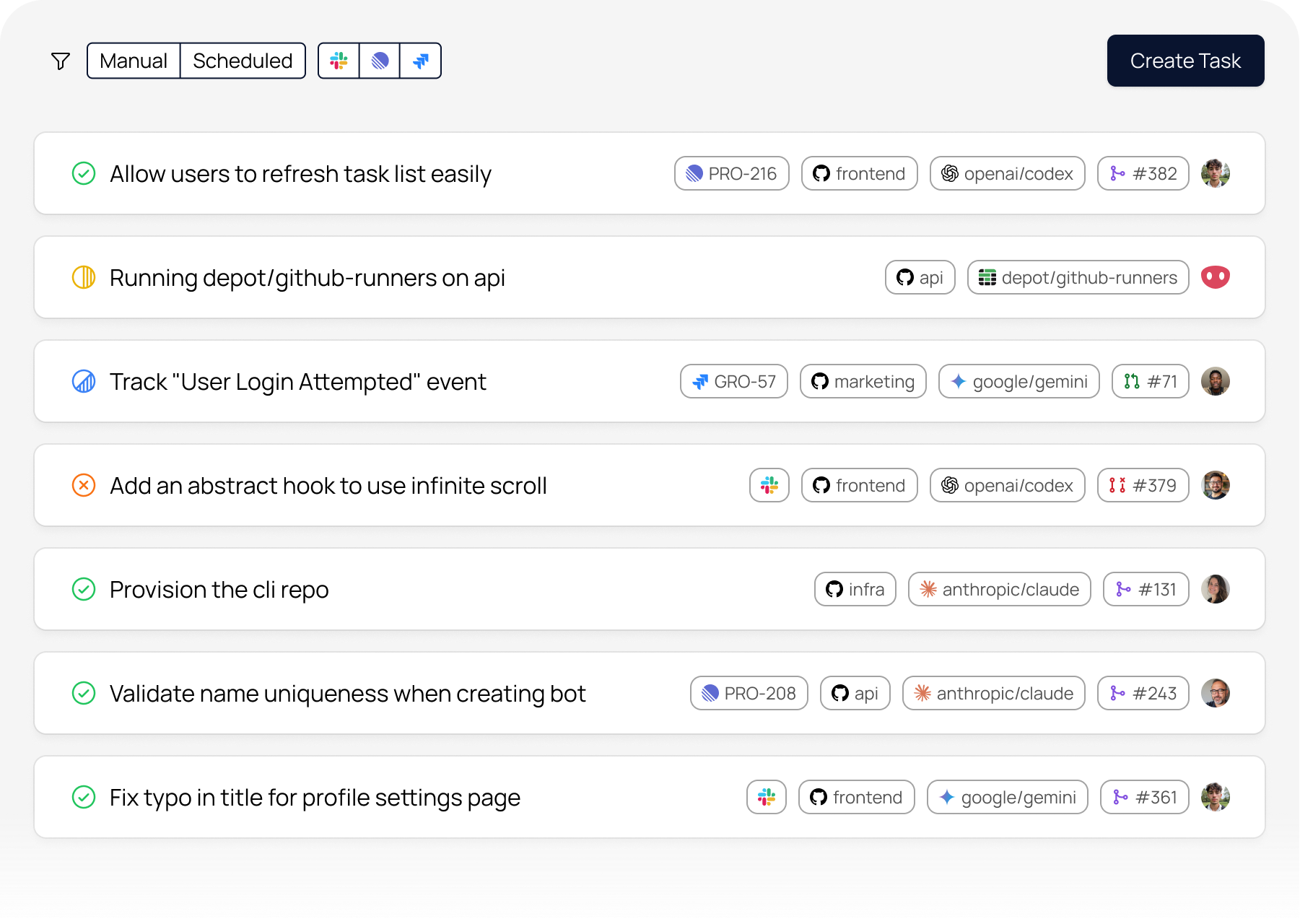Open the filter funnel icon
The image size is (1300, 924).
(x=61, y=61)
